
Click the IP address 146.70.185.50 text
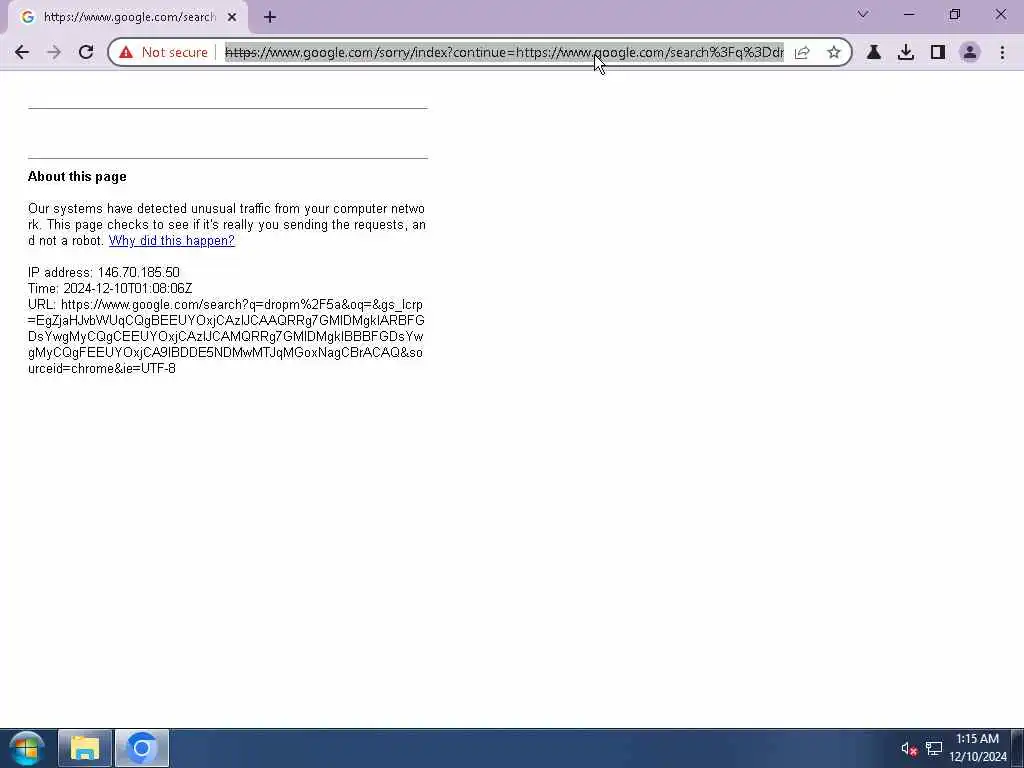(104, 272)
